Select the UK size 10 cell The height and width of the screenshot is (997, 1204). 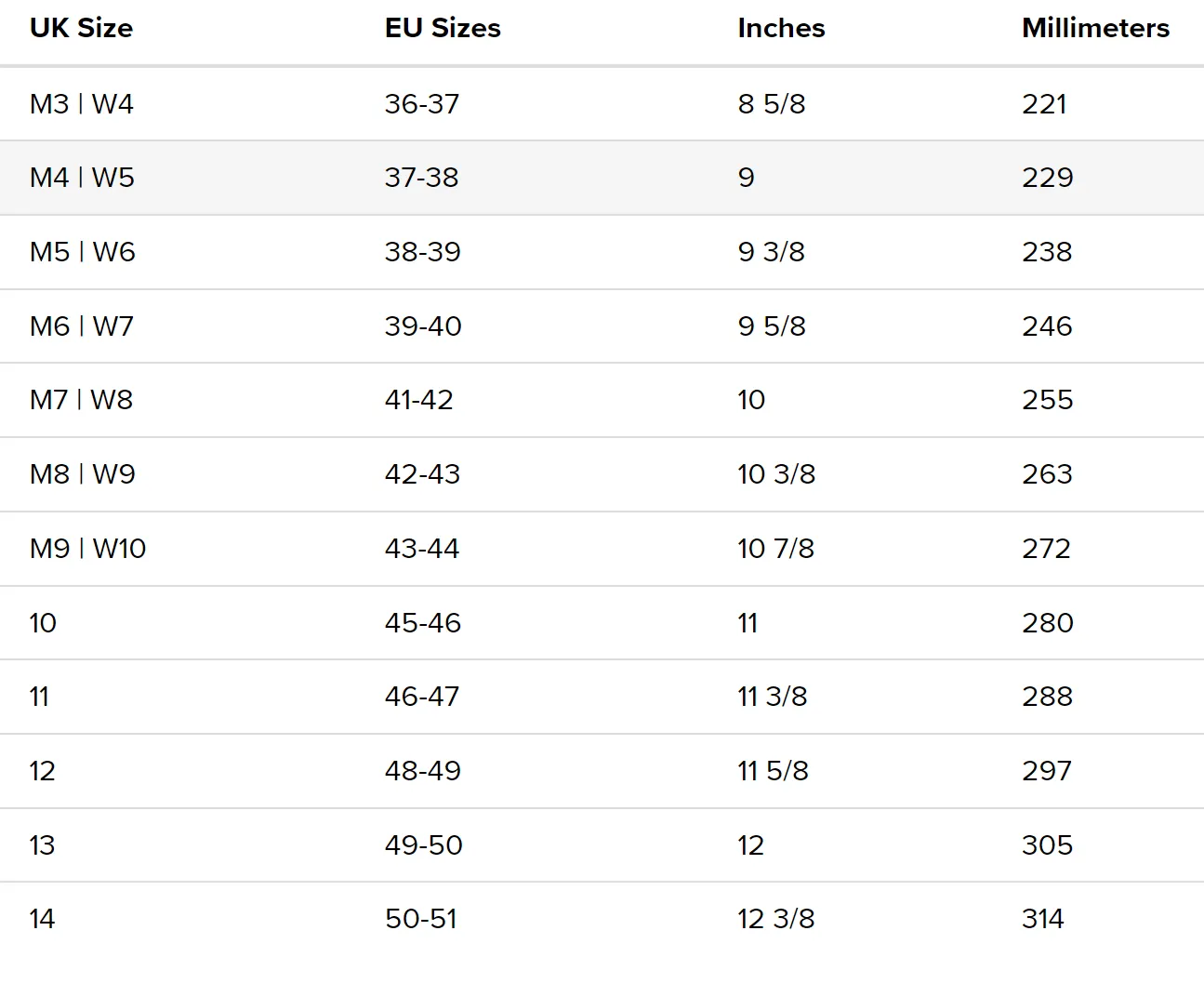coord(43,623)
